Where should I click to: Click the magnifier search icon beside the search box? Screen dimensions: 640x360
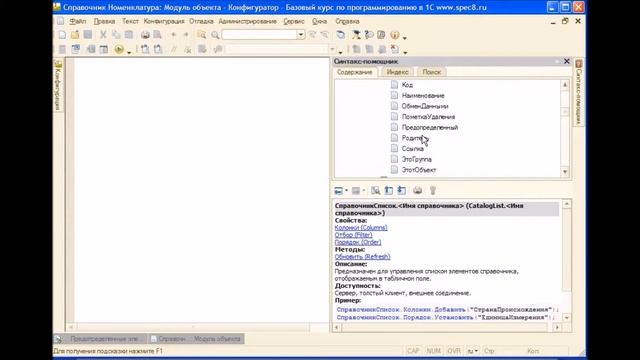click(x=215, y=35)
